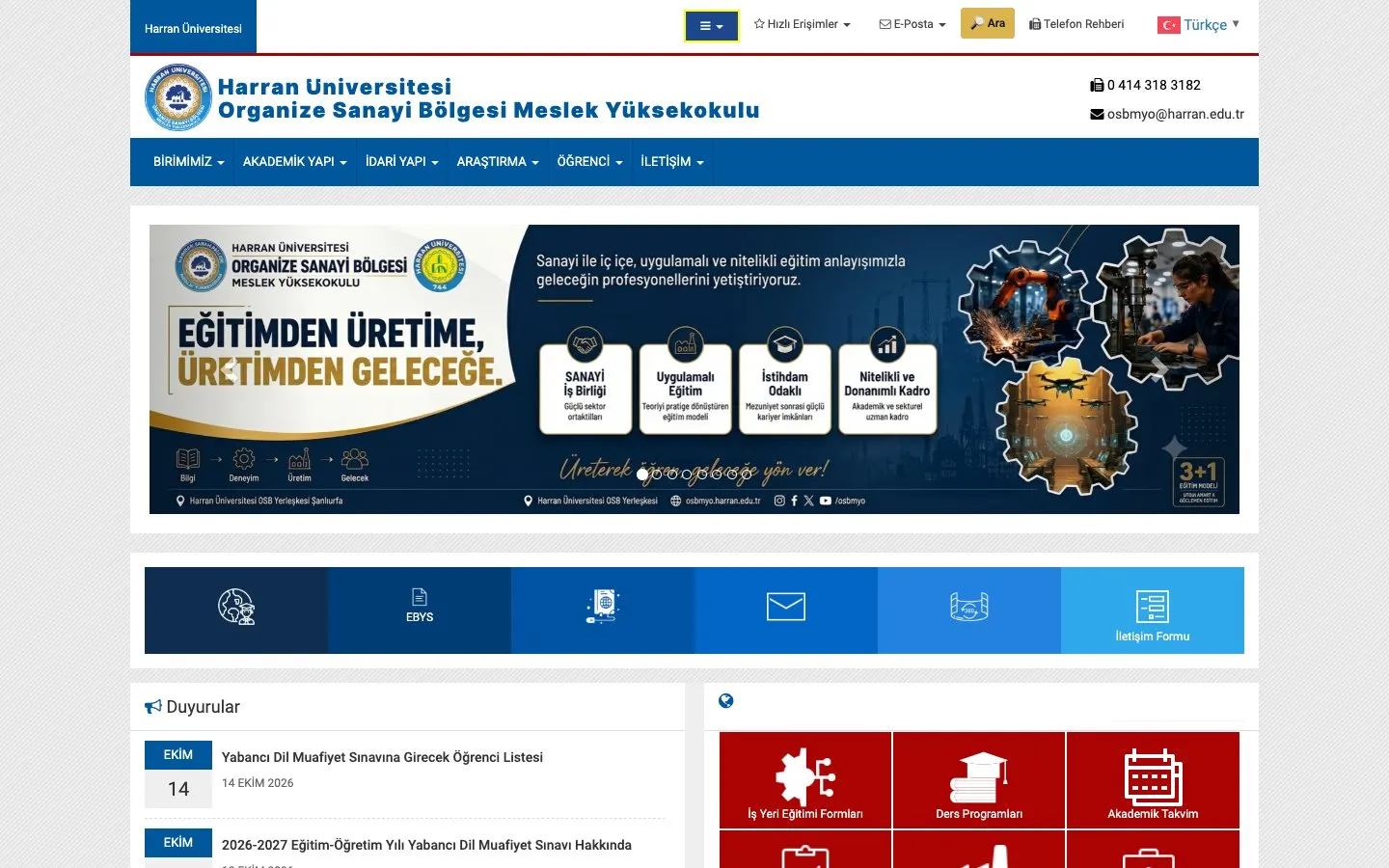Open the Türkçe language selector
Screen dimensions: 1389x868
tap(1199, 25)
